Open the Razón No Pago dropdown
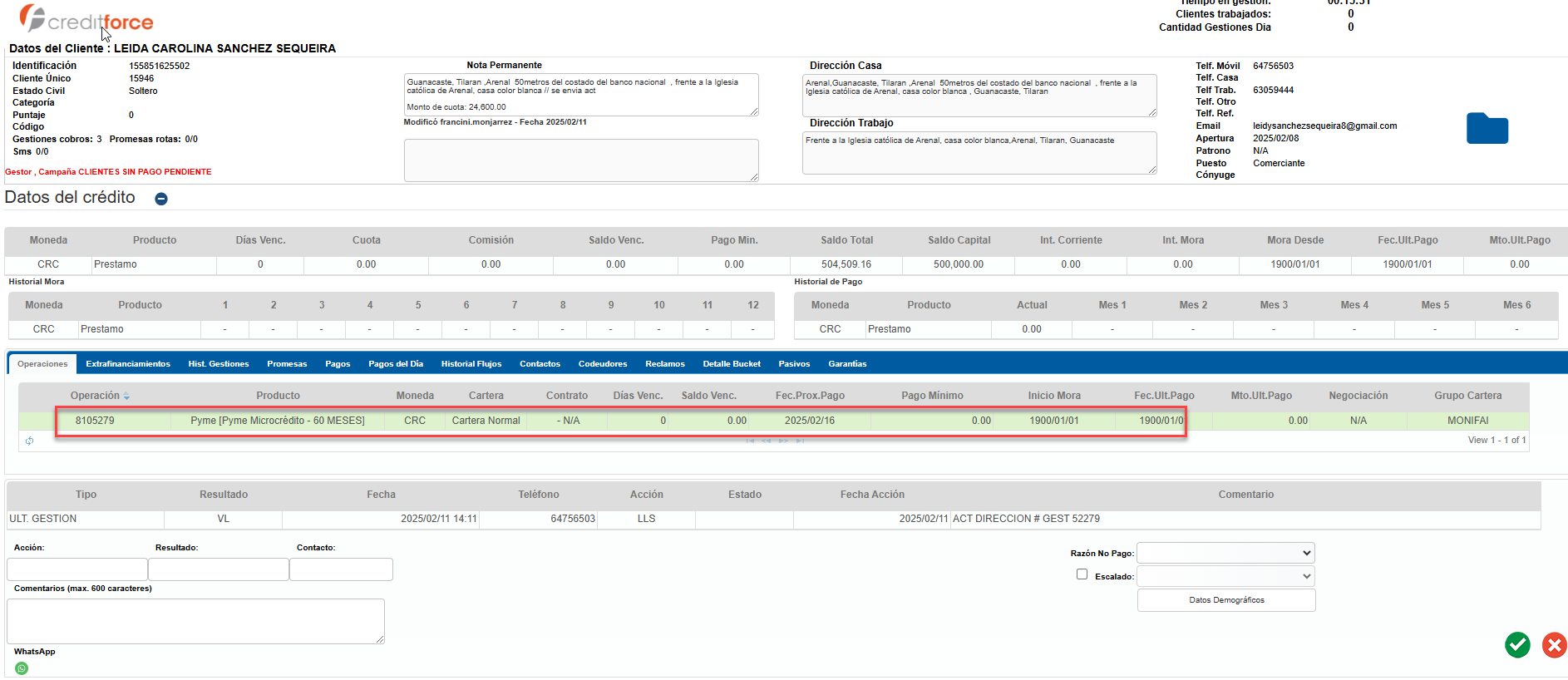 click(x=1225, y=553)
